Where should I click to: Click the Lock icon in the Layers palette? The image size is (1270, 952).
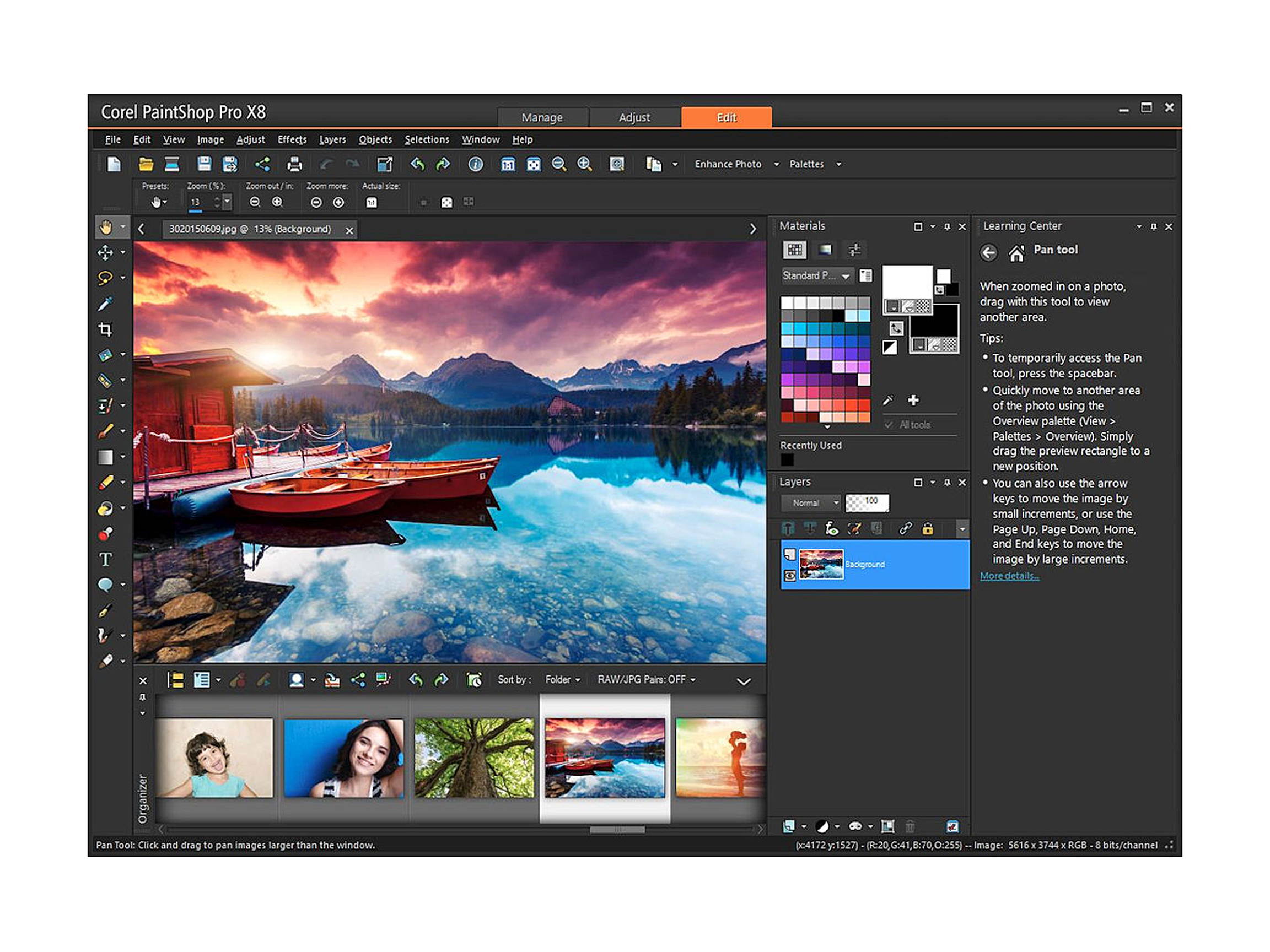[928, 528]
